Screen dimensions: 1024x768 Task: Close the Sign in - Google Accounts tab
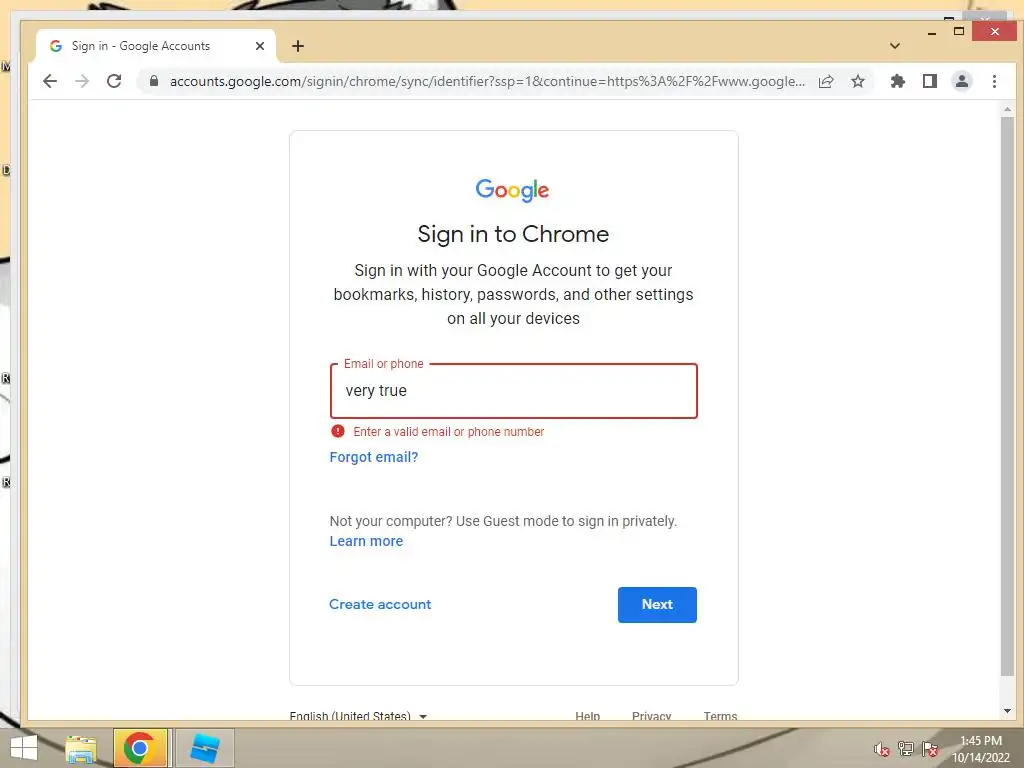point(259,46)
